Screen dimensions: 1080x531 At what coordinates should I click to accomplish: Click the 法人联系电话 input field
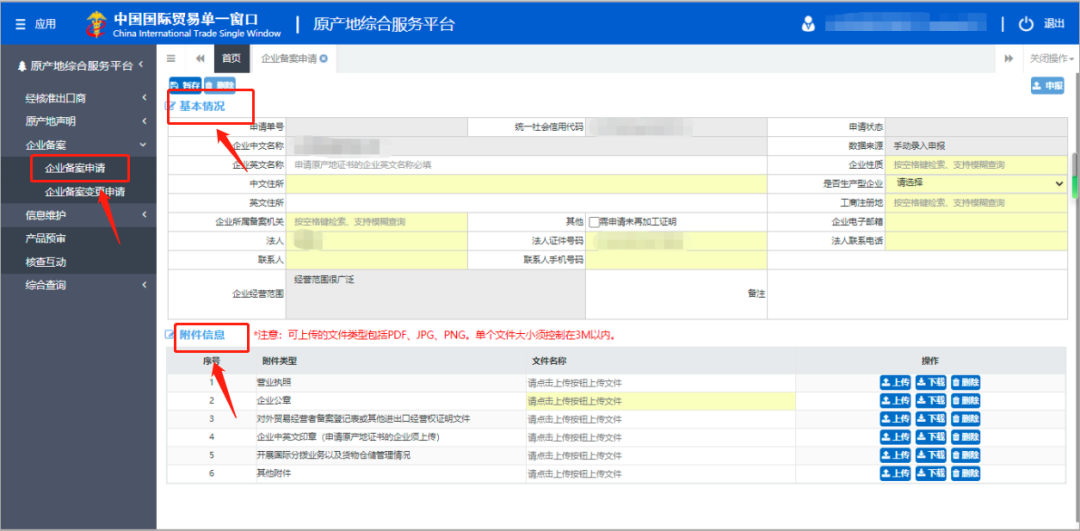pyautogui.click(x=977, y=241)
